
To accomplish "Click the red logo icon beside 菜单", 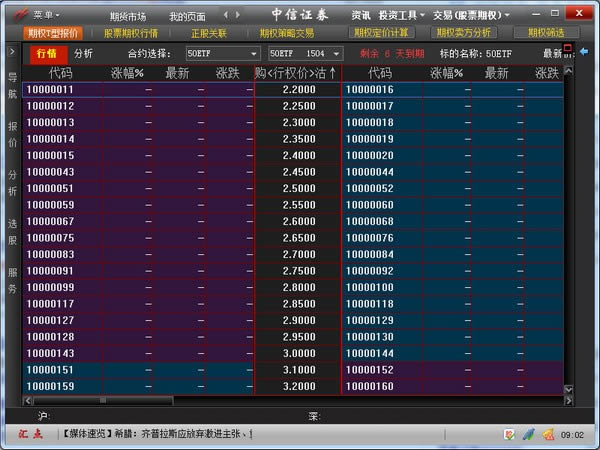I will click(16, 15).
